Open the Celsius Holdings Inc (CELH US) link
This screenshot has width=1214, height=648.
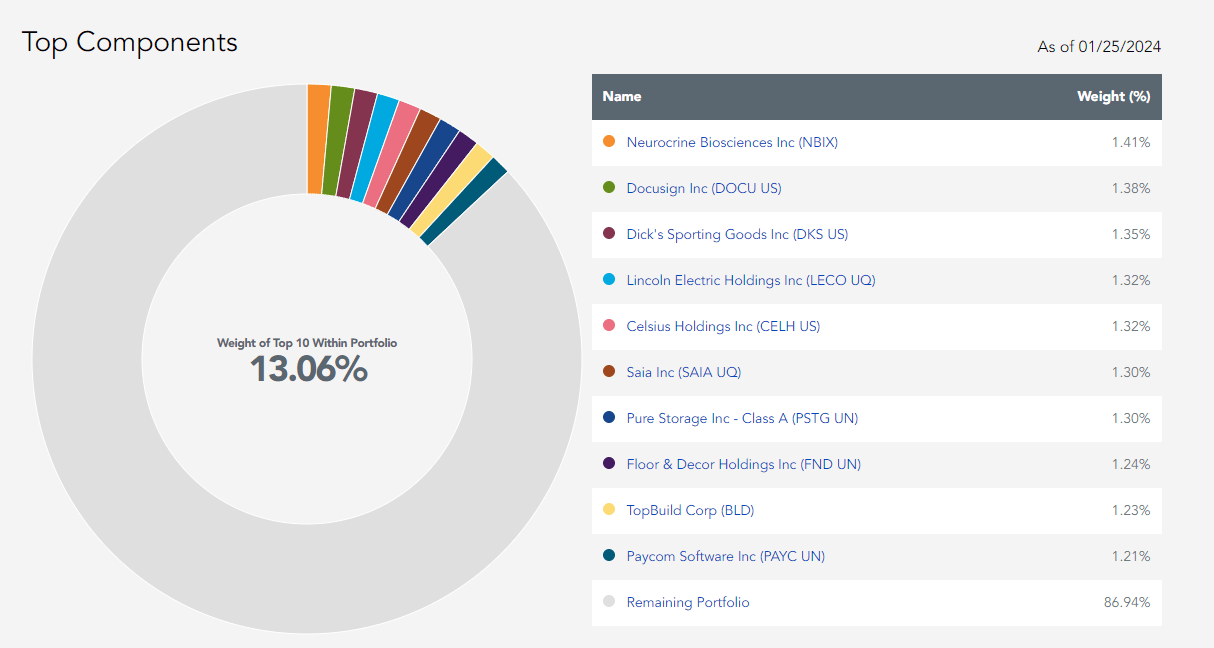coord(721,326)
